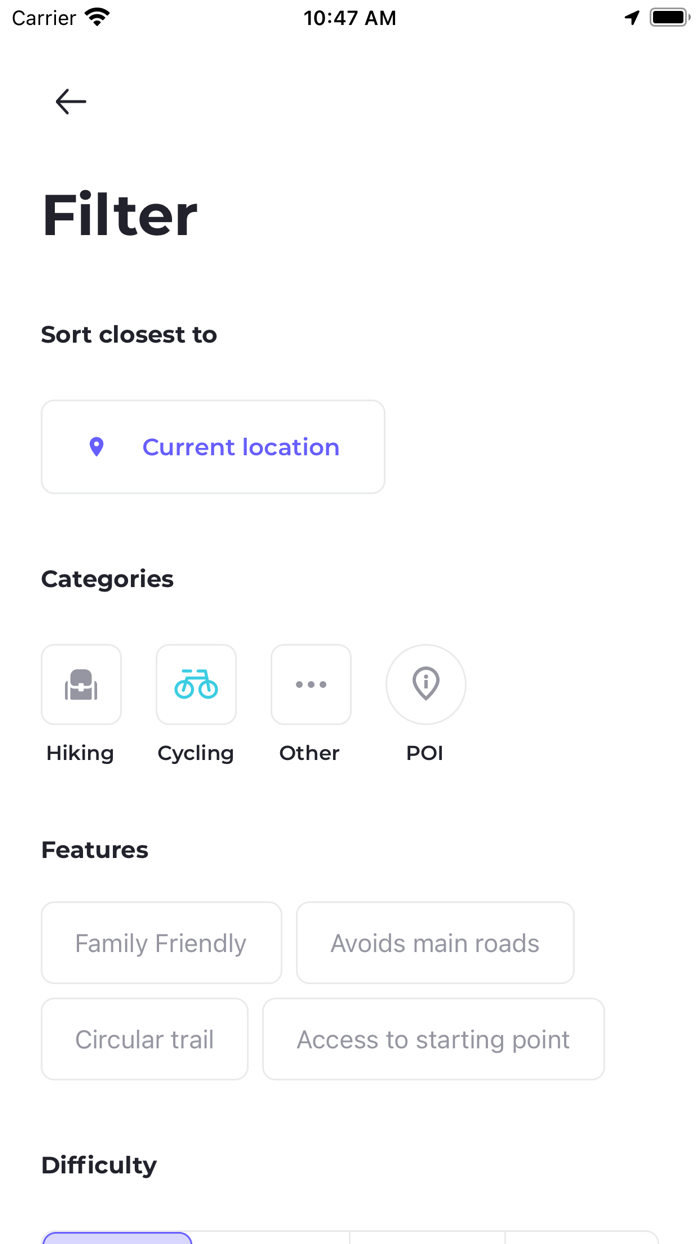700x1244 pixels.
Task: Tap the 10:47 AM clock
Action: [350, 18]
